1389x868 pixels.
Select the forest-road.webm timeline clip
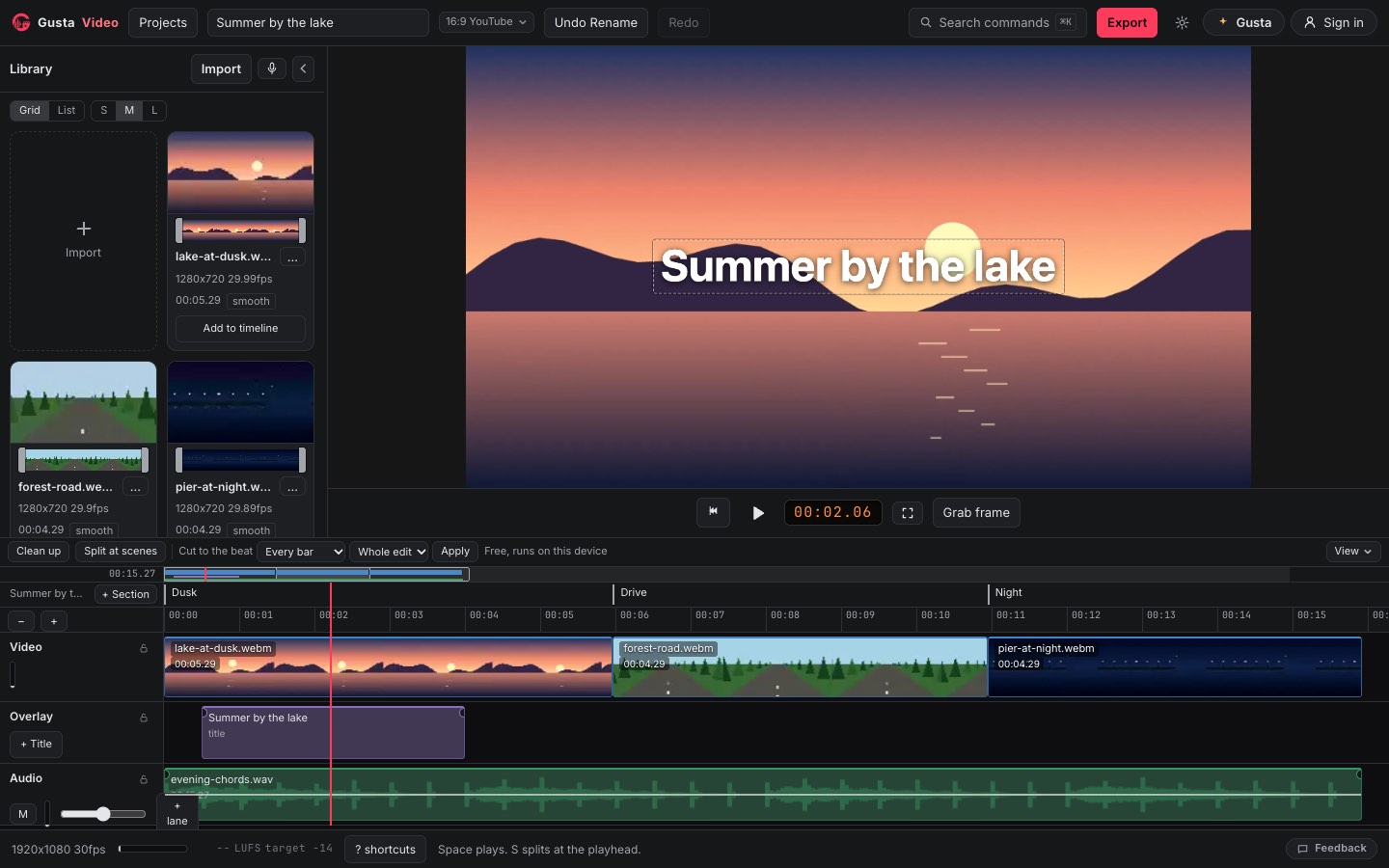(800, 667)
